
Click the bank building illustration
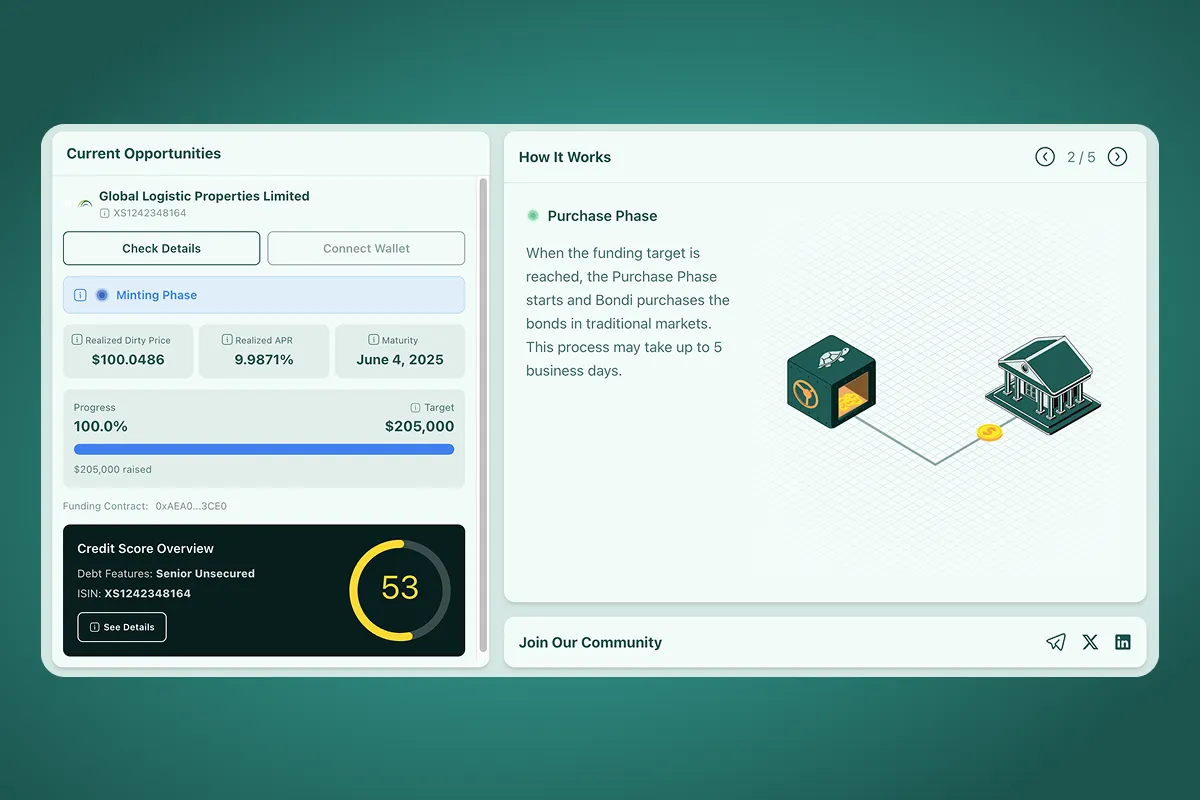[x=1042, y=385]
